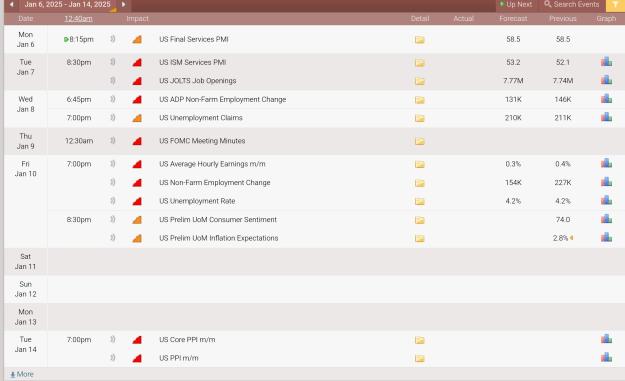Open detail folder for US ISM Services PMI
Image resolution: width=625 pixels, height=381 pixels.
point(420,63)
